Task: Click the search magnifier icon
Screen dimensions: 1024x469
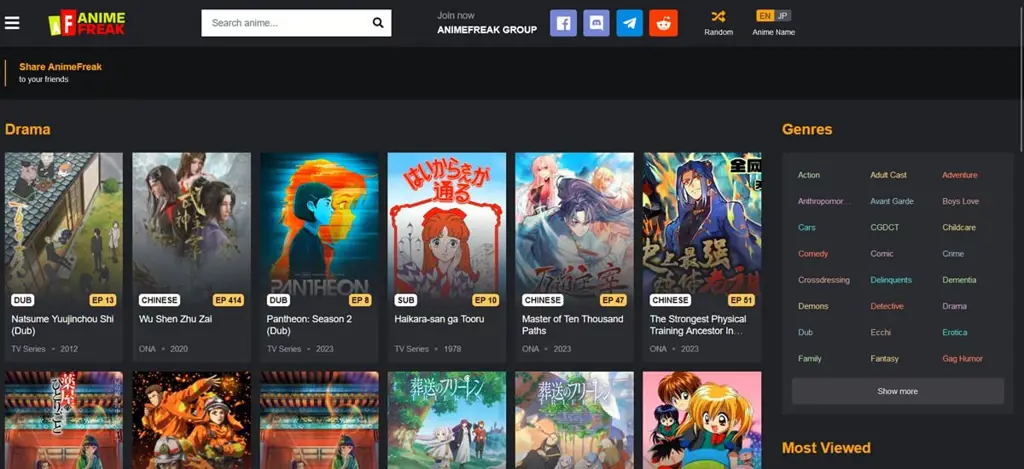Action: pos(377,23)
